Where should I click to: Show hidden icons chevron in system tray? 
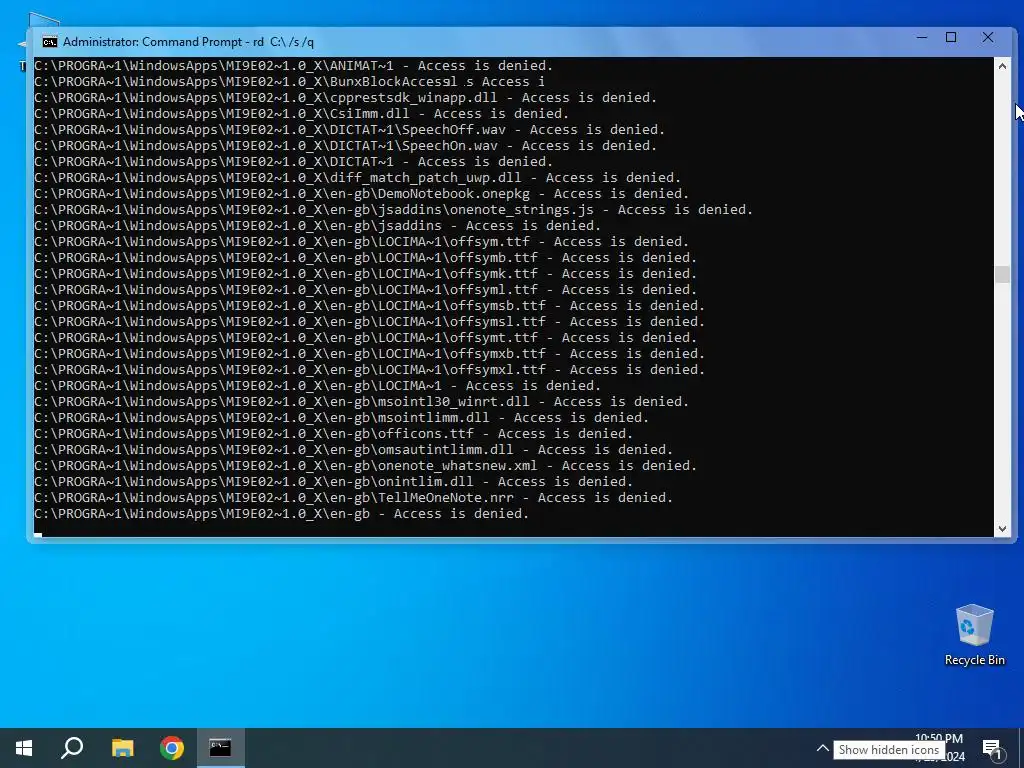tap(823, 748)
